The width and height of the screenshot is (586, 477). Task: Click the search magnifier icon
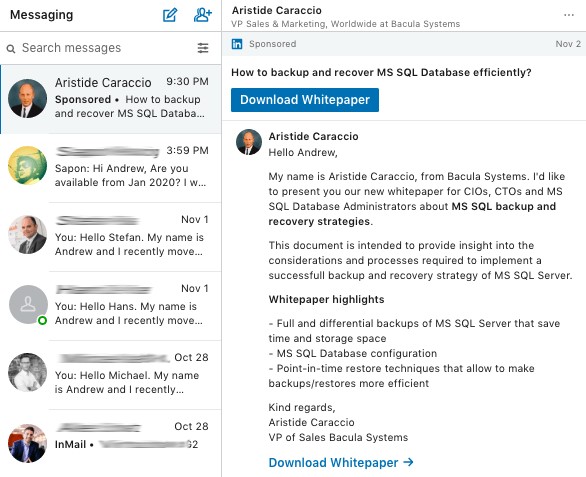[x=11, y=49]
